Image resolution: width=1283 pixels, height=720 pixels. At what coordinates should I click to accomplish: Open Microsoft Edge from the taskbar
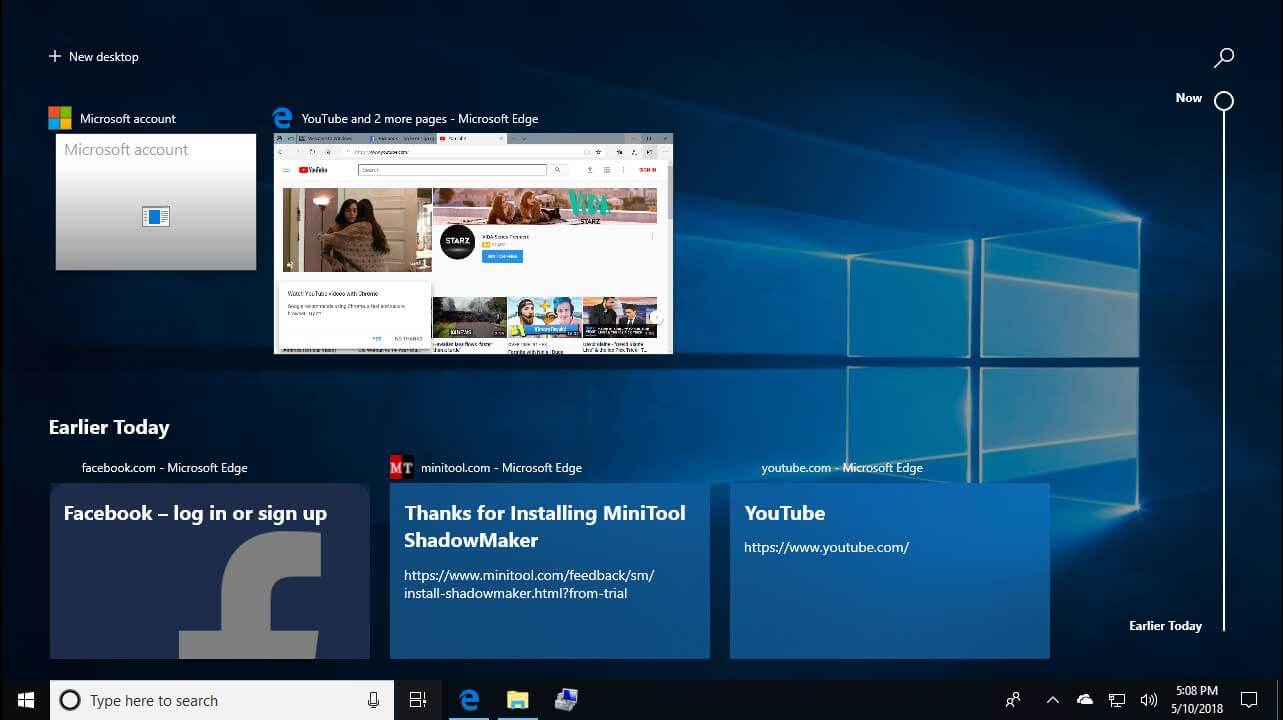(468, 700)
